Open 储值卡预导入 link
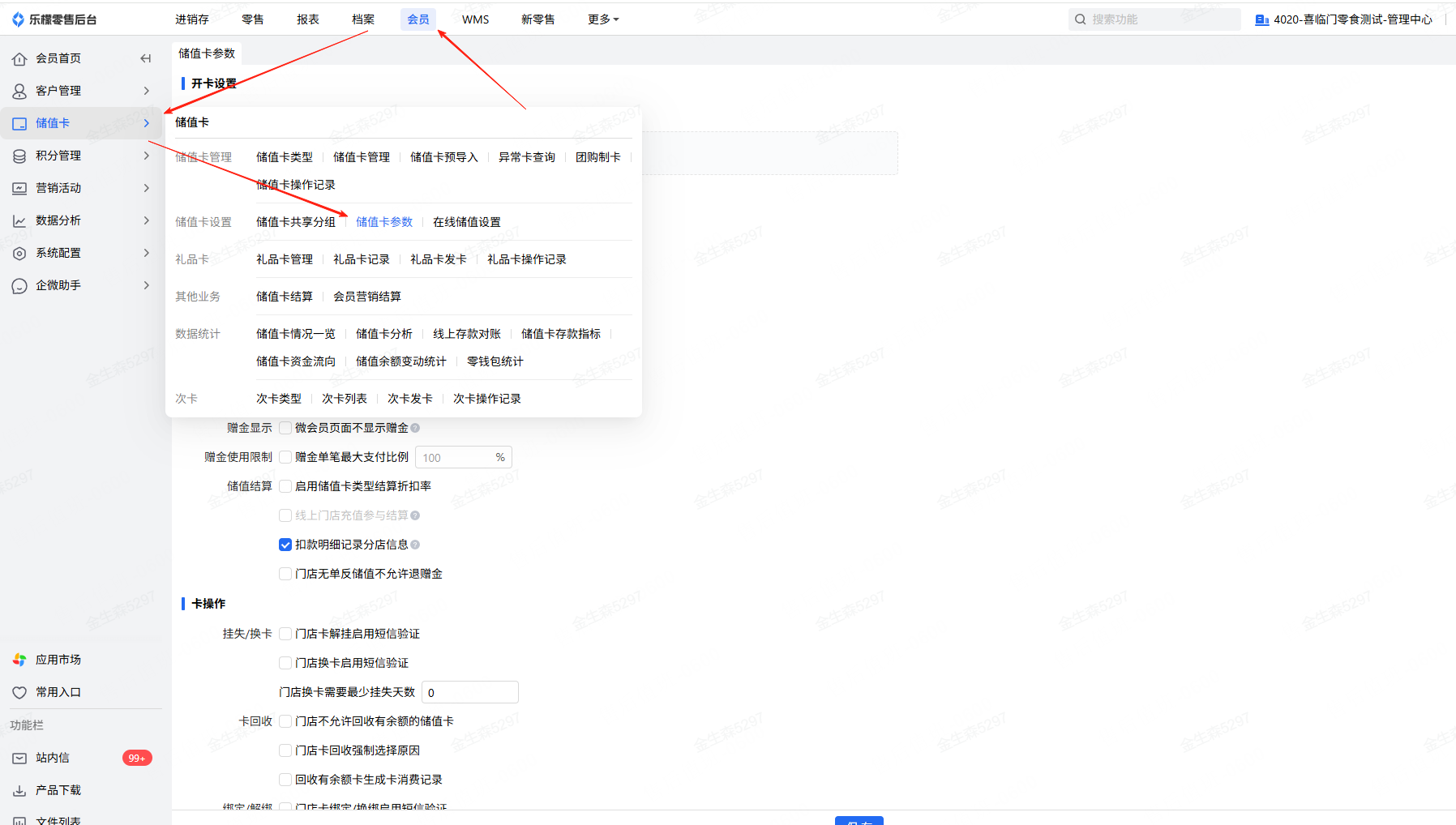The image size is (1456, 825). coord(444,157)
